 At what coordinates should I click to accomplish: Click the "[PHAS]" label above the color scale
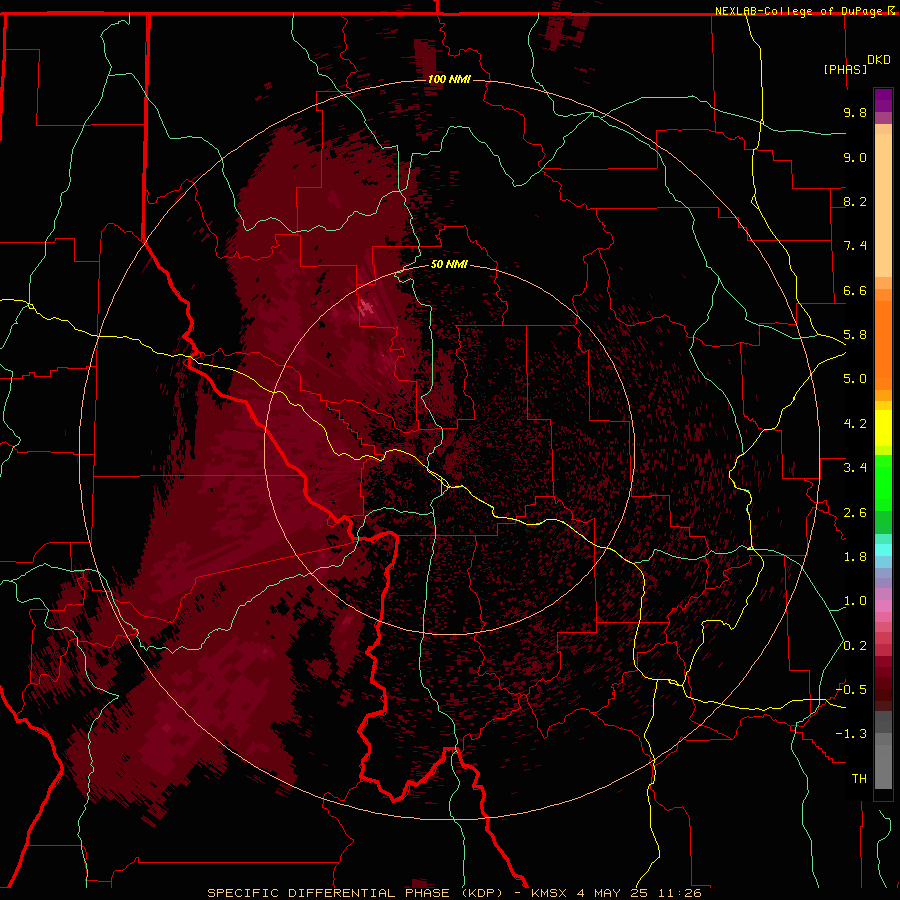(x=845, y=69)
